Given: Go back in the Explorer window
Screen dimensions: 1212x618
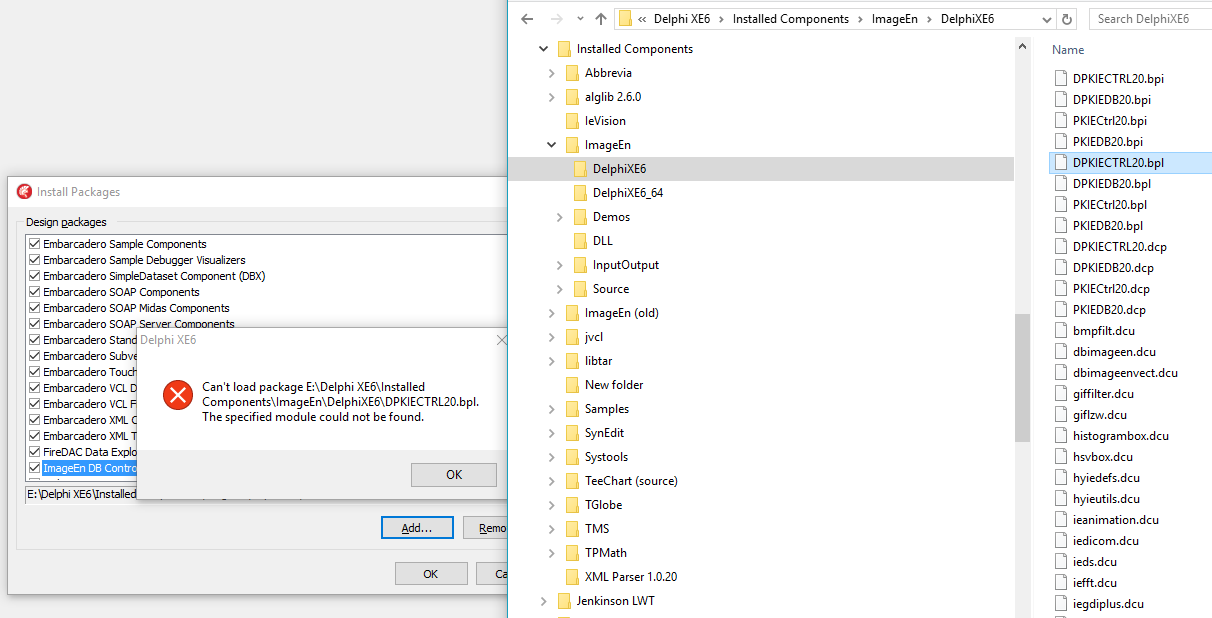Looking at the screenshot, I should pyautogui.click(x=527, y=19).
